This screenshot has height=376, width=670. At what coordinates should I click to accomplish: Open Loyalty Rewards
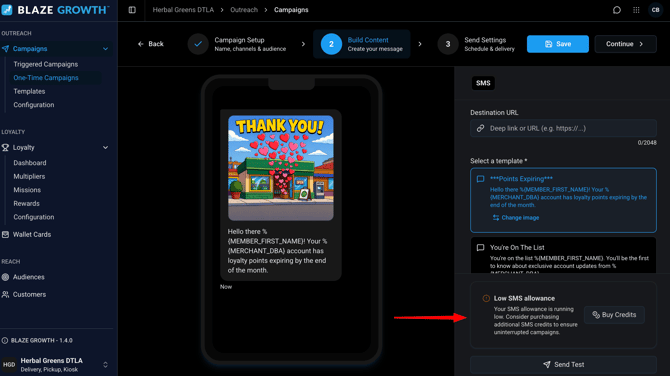pos(26,203)
